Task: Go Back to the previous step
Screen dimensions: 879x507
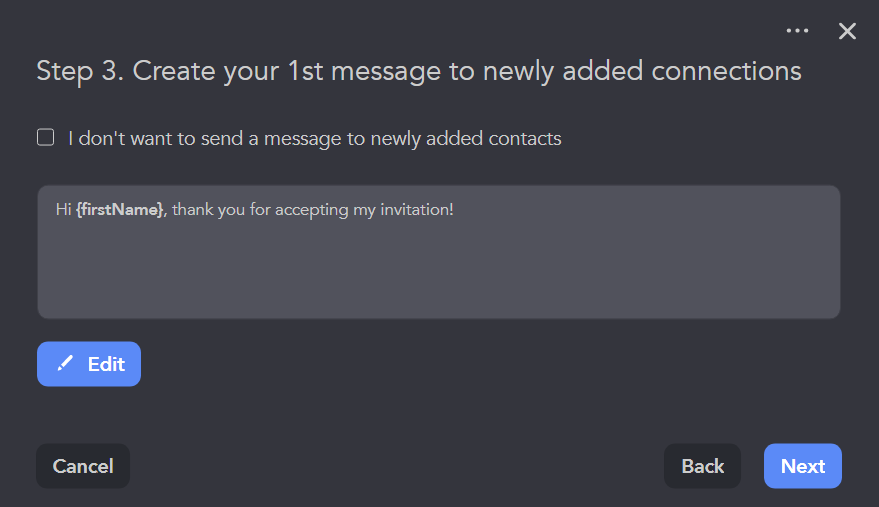Action: point(702,466)
